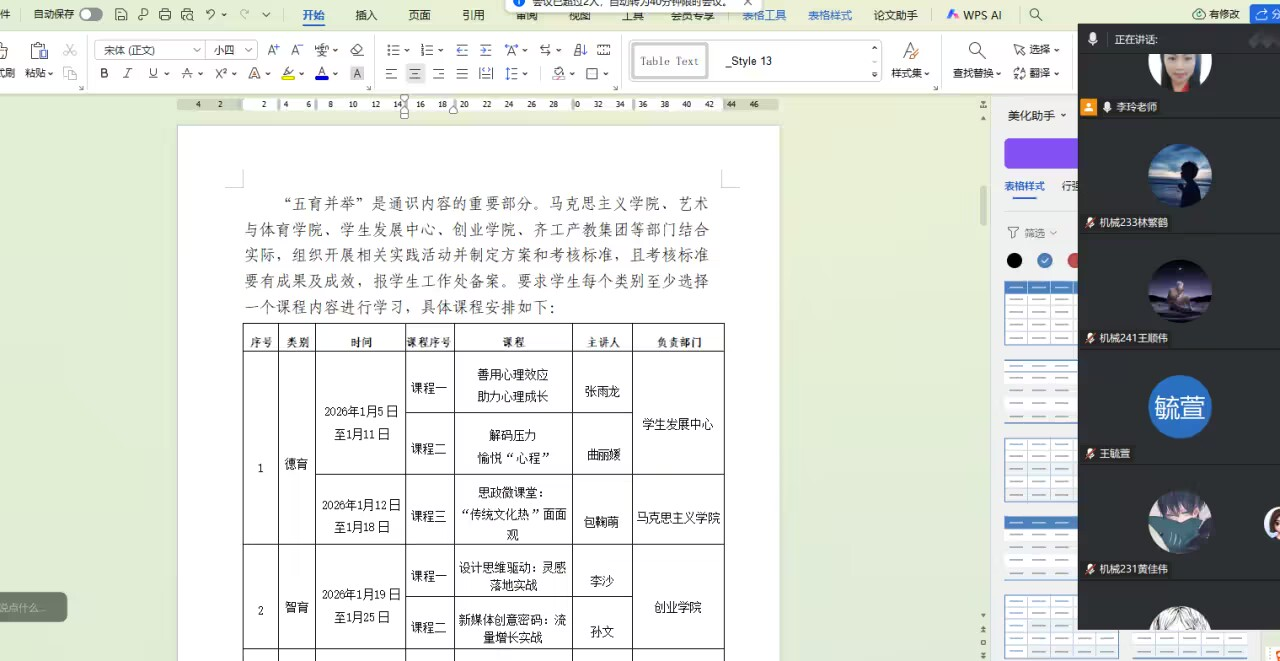Select the blue checked color circle
1280x661 pixels.
(x=1045, y=261)
